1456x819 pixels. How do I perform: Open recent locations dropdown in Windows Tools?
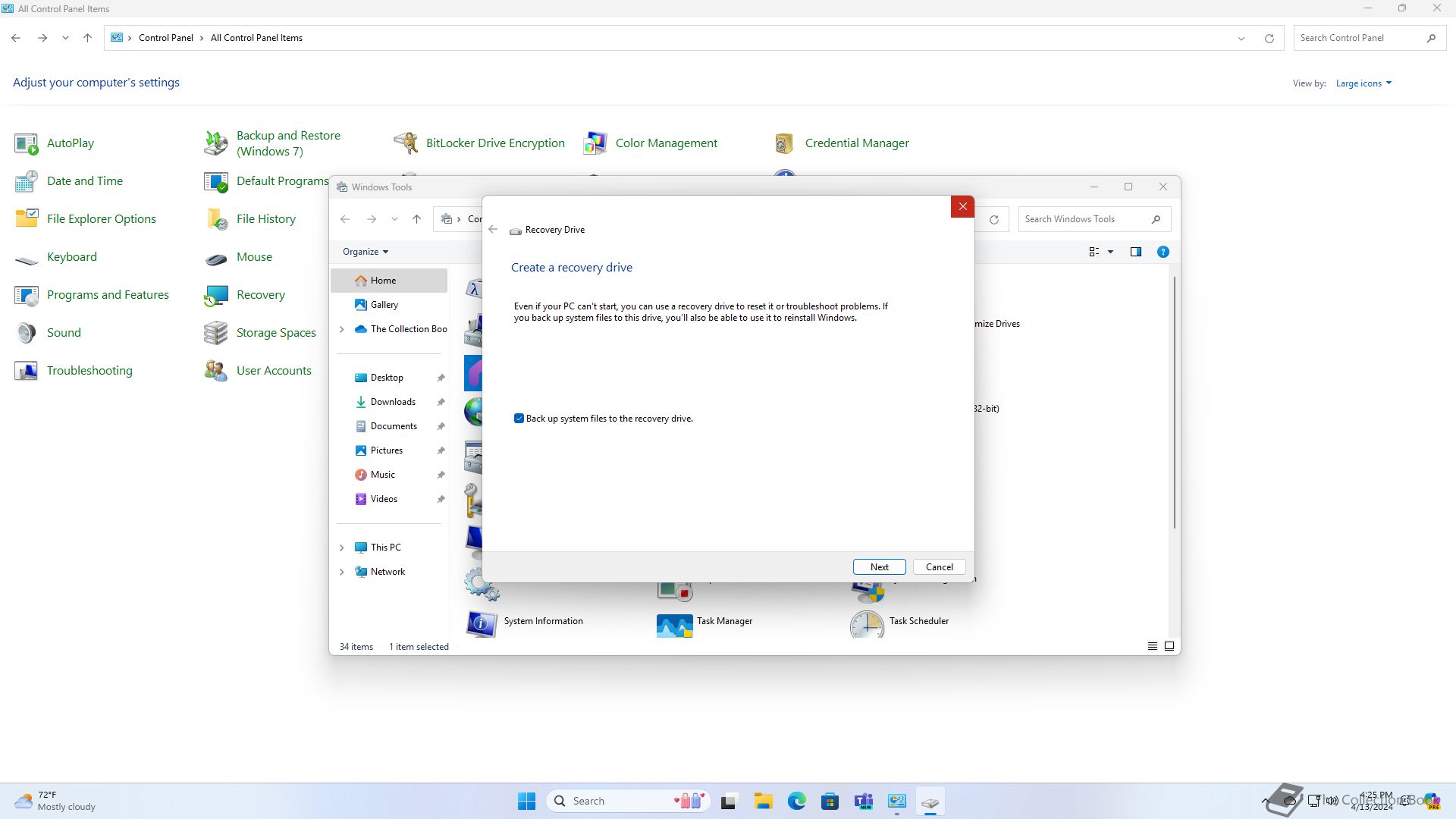pos(394,219)
